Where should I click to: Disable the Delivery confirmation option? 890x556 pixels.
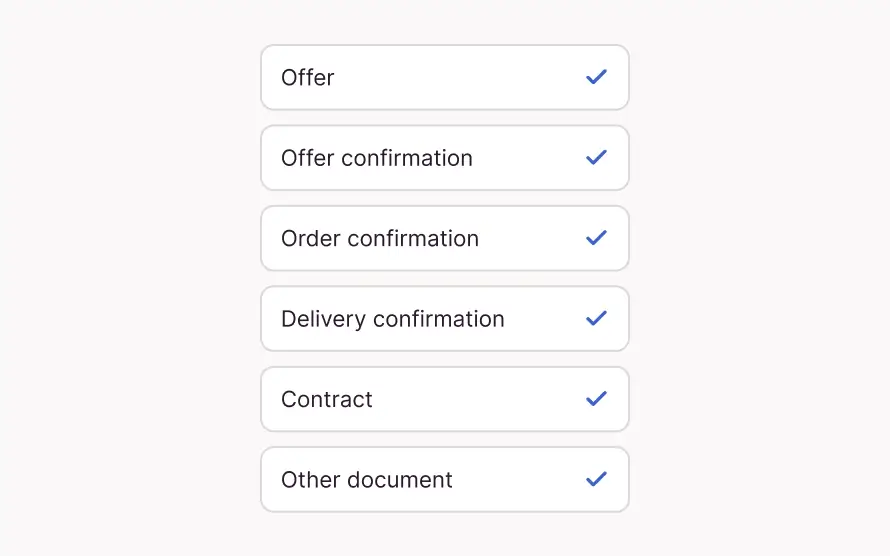tap(444, 319)
